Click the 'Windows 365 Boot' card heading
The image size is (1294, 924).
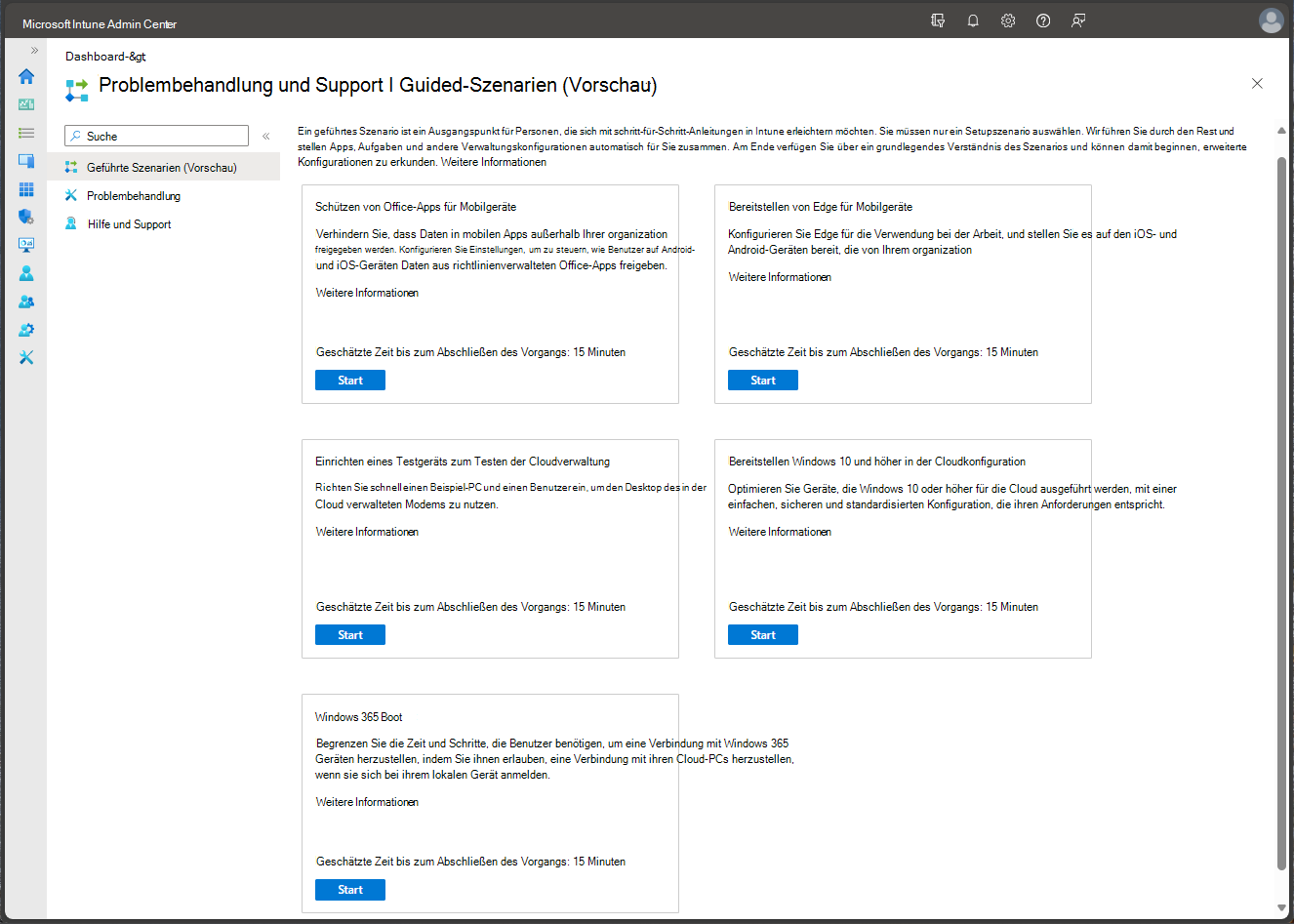click(359, 717)
